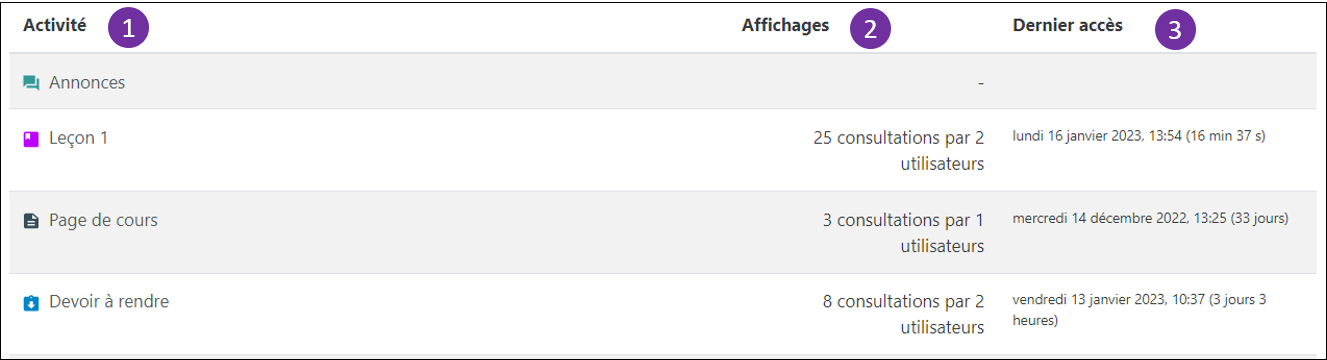Click the Dernier accès column header
The width and height of the screenshot is (1327, 360).
point(1067,26)
